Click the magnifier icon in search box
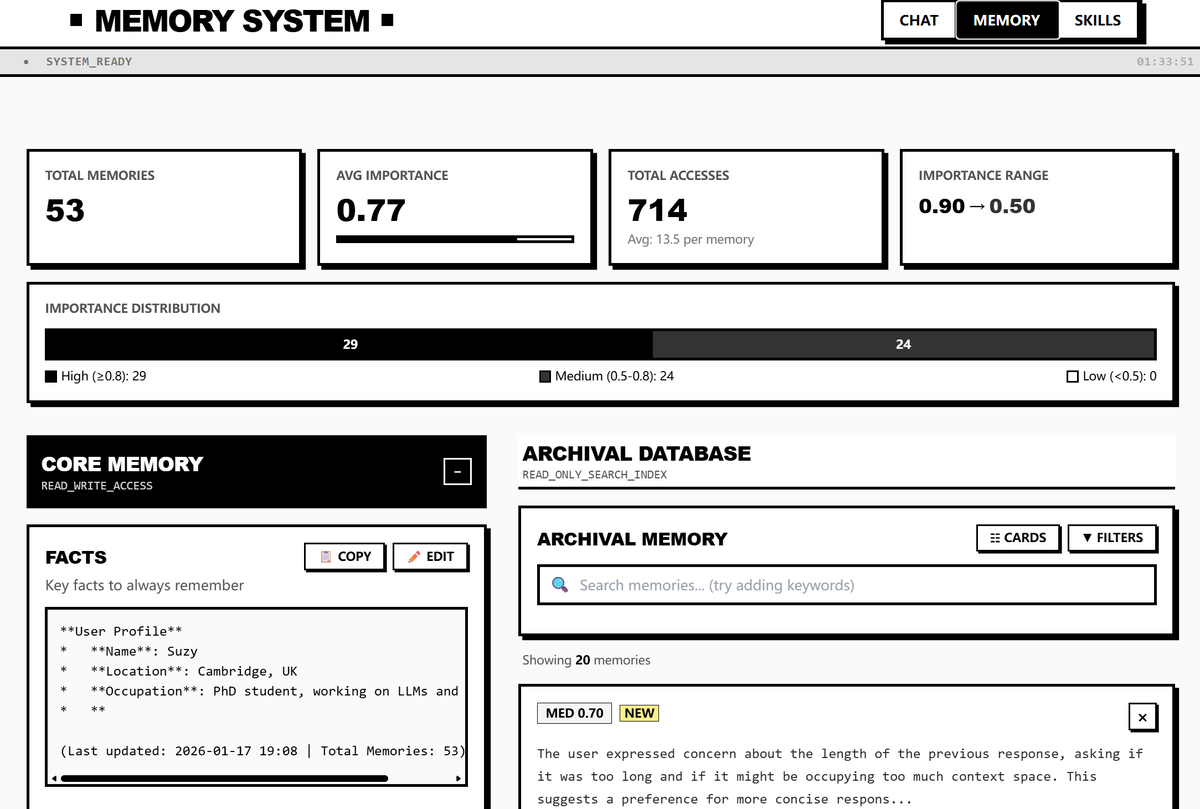1200x809 pixels. [x=560, y=585]
